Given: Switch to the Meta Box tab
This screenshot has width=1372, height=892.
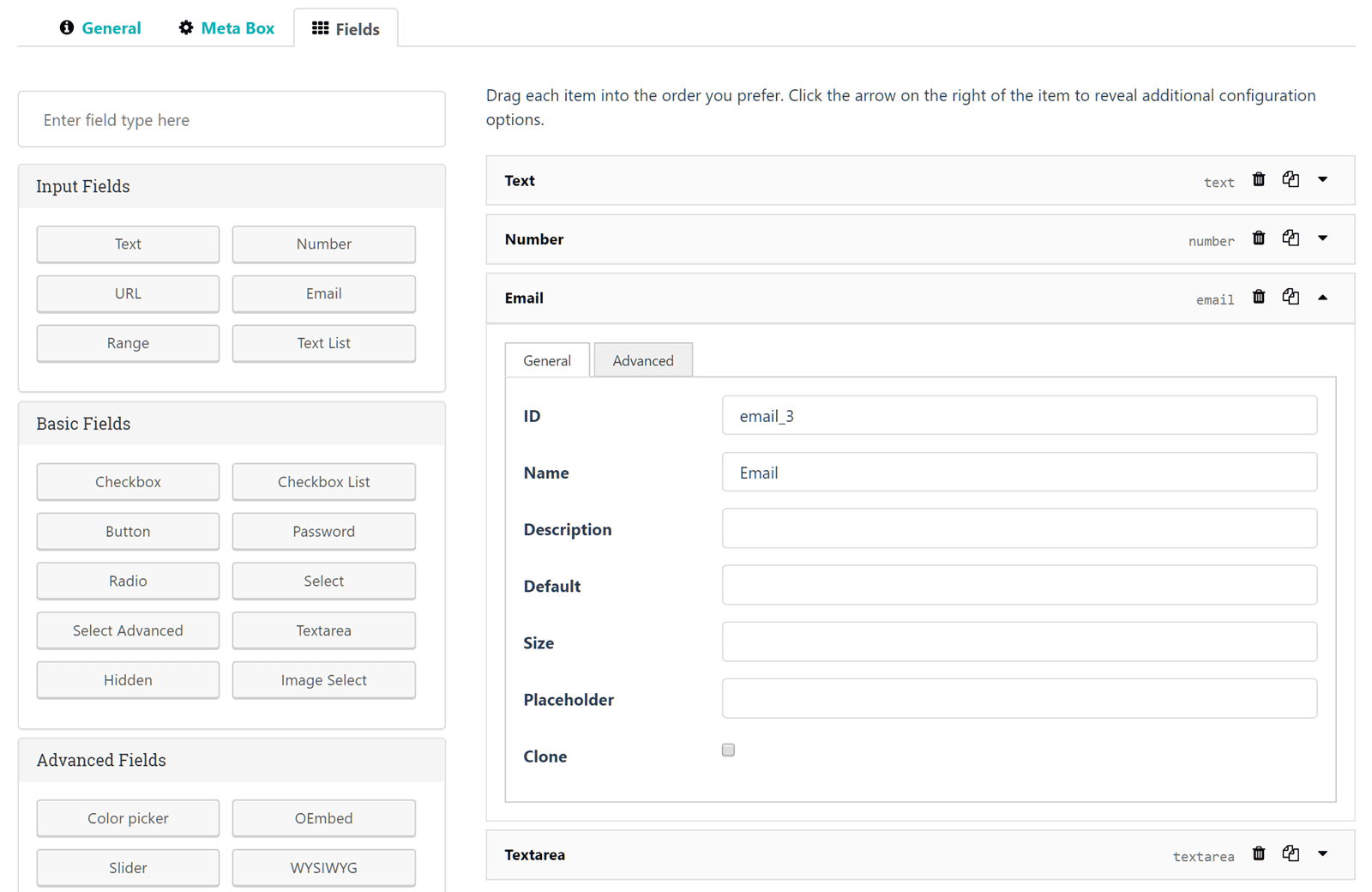Looking at the screenshot, I should (227, 28).
